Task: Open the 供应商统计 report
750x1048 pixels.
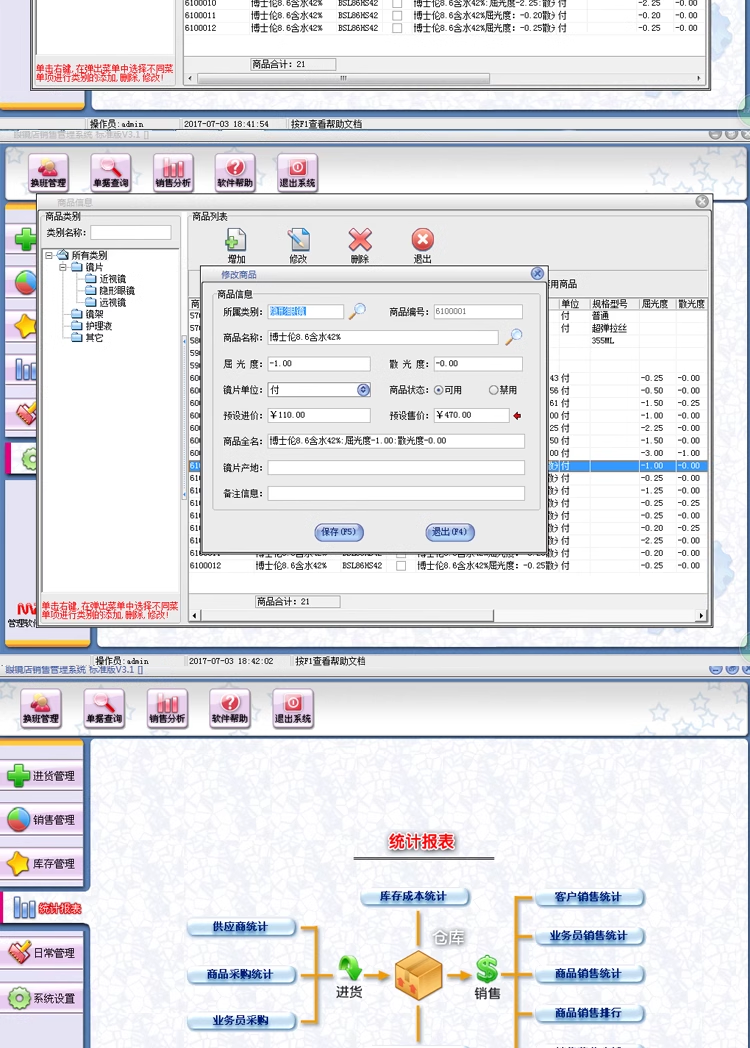Action: pyautogui.click(x=241, y=927)
